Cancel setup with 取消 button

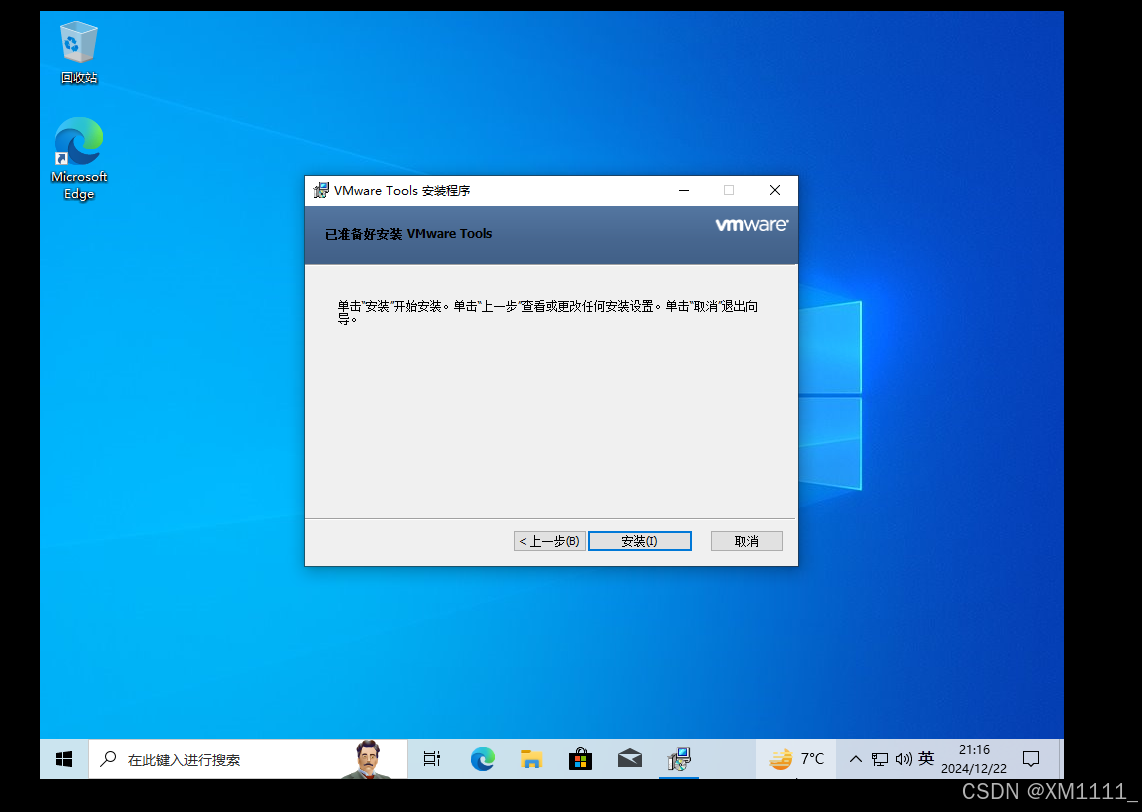pyautogui.click(x=747, y=541)
